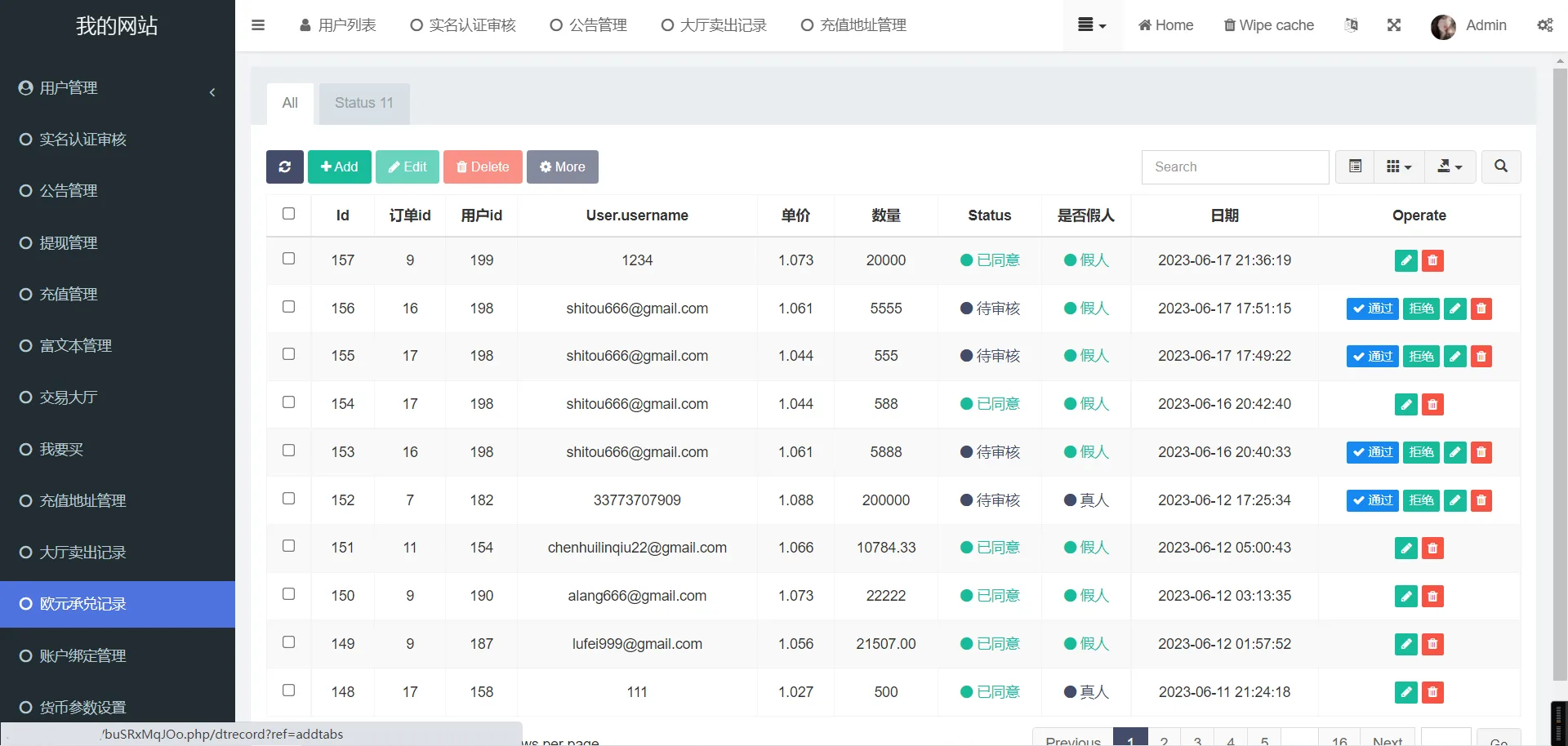Open the export data dropdown
The height and width of the screenshot is (746, 1568).
[x=1450, y=167]
